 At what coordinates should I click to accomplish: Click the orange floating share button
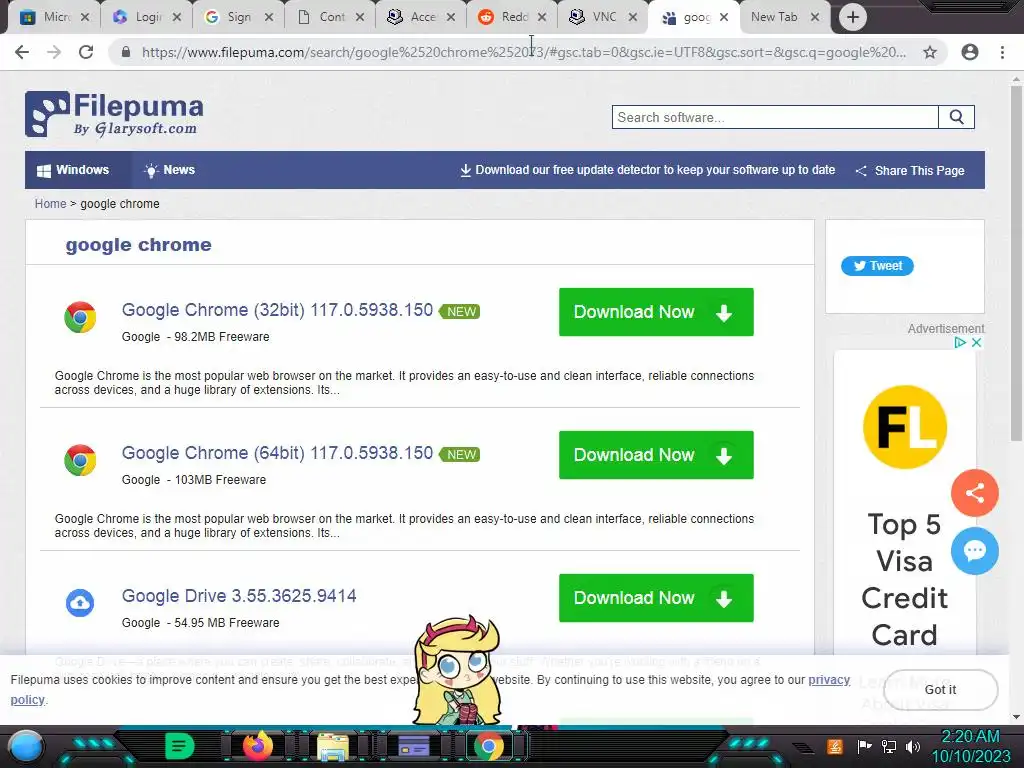[x=974, y=493]
